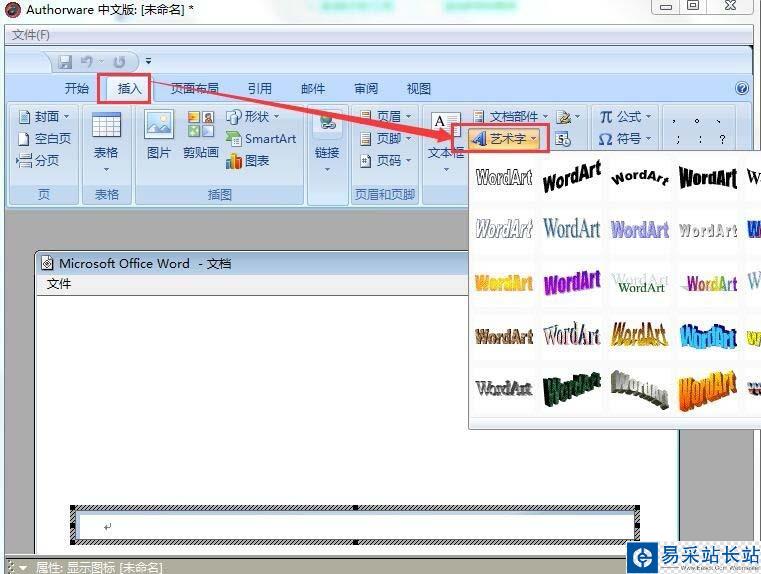
Task: Click the Undo icon in quick access toolbar
Action: [87, 62]
